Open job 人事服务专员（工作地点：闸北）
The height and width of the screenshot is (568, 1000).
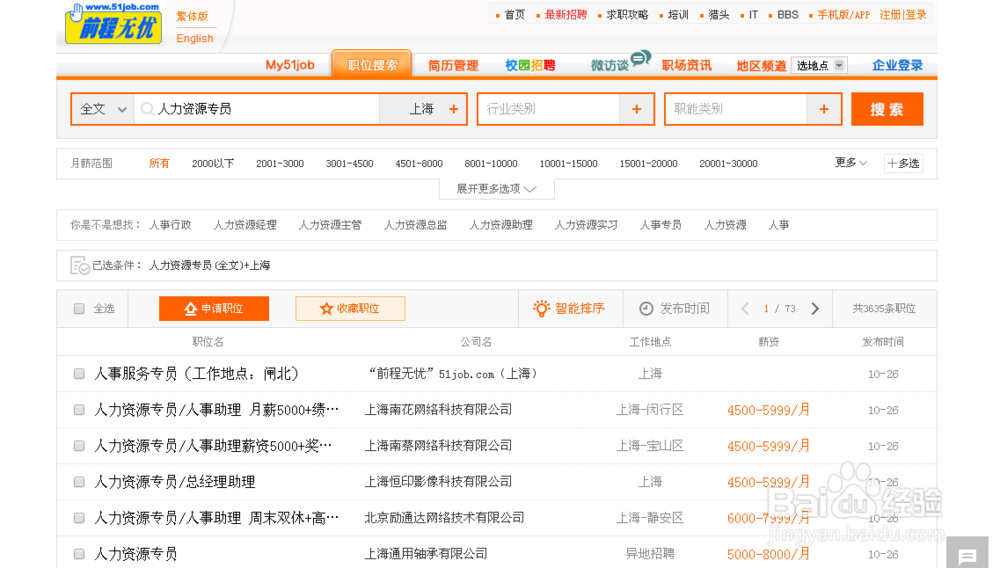point(196,374)
